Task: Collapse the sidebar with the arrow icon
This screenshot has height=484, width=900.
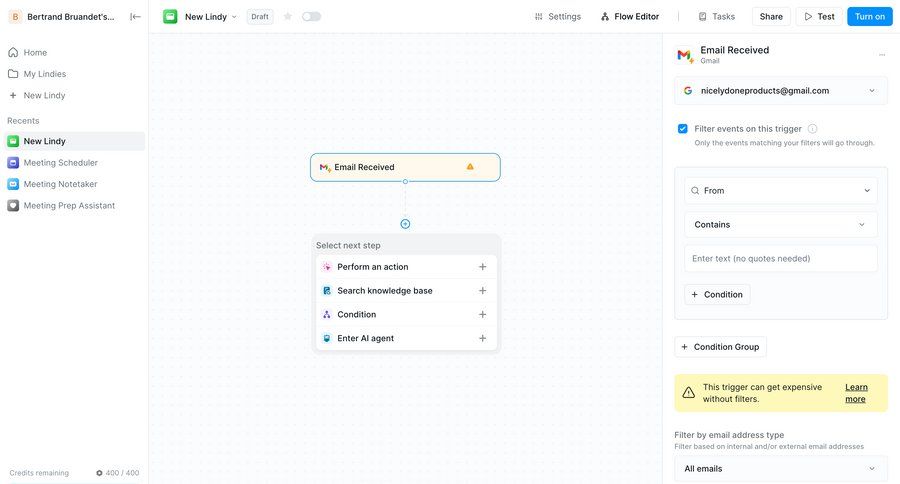Action: (135, 17)
